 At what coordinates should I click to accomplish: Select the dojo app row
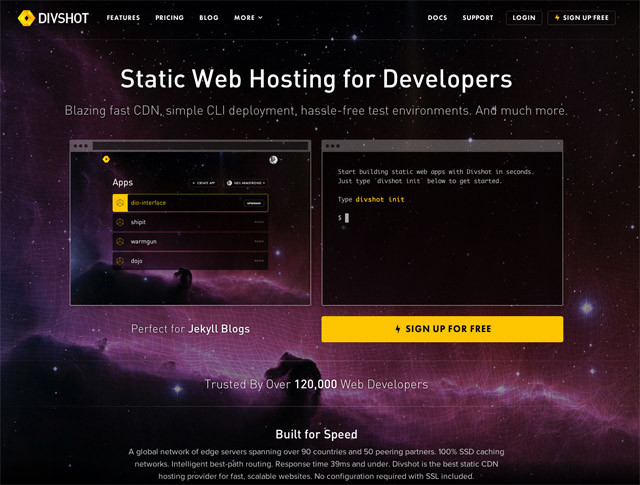(x=190, y=260)
